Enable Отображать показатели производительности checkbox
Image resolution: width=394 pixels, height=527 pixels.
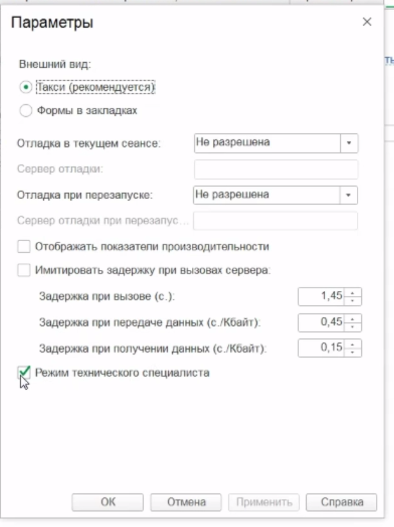point(24,247)
